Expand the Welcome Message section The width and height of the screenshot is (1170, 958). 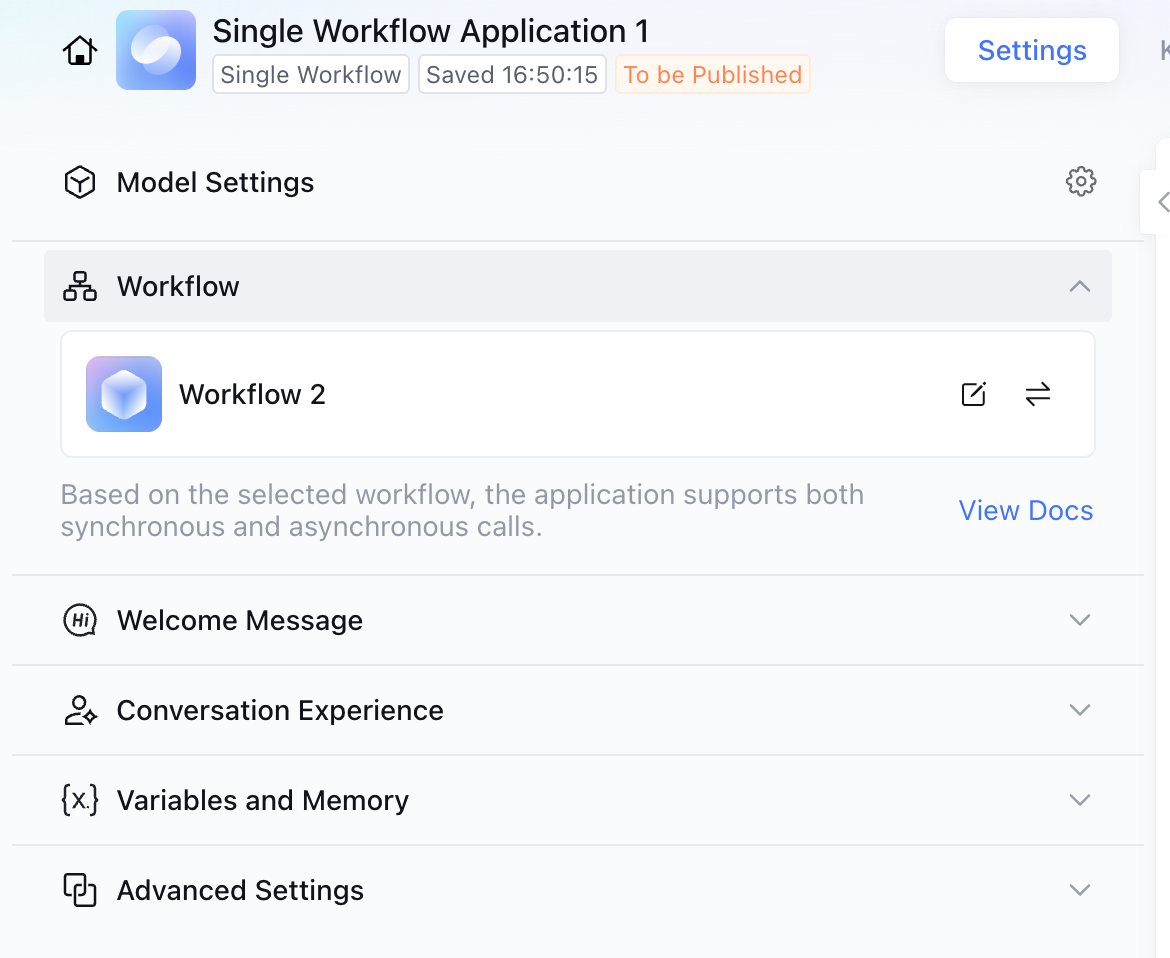click(x=1079, y=620)
